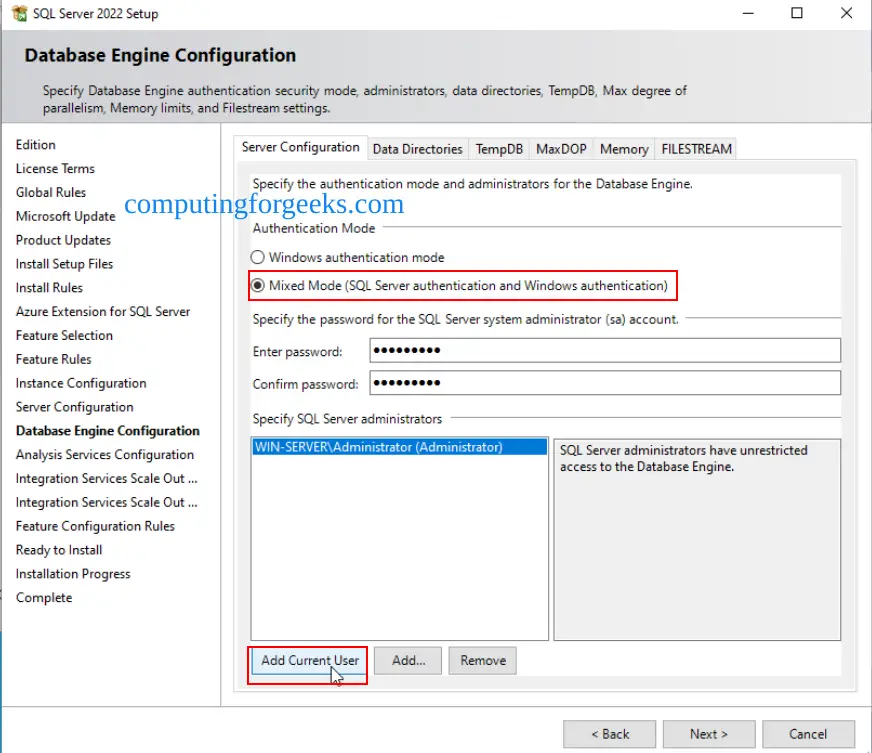Screen dimensions: 872x753
Task: Open the Memory tab
Action: (x=624, y=149)
